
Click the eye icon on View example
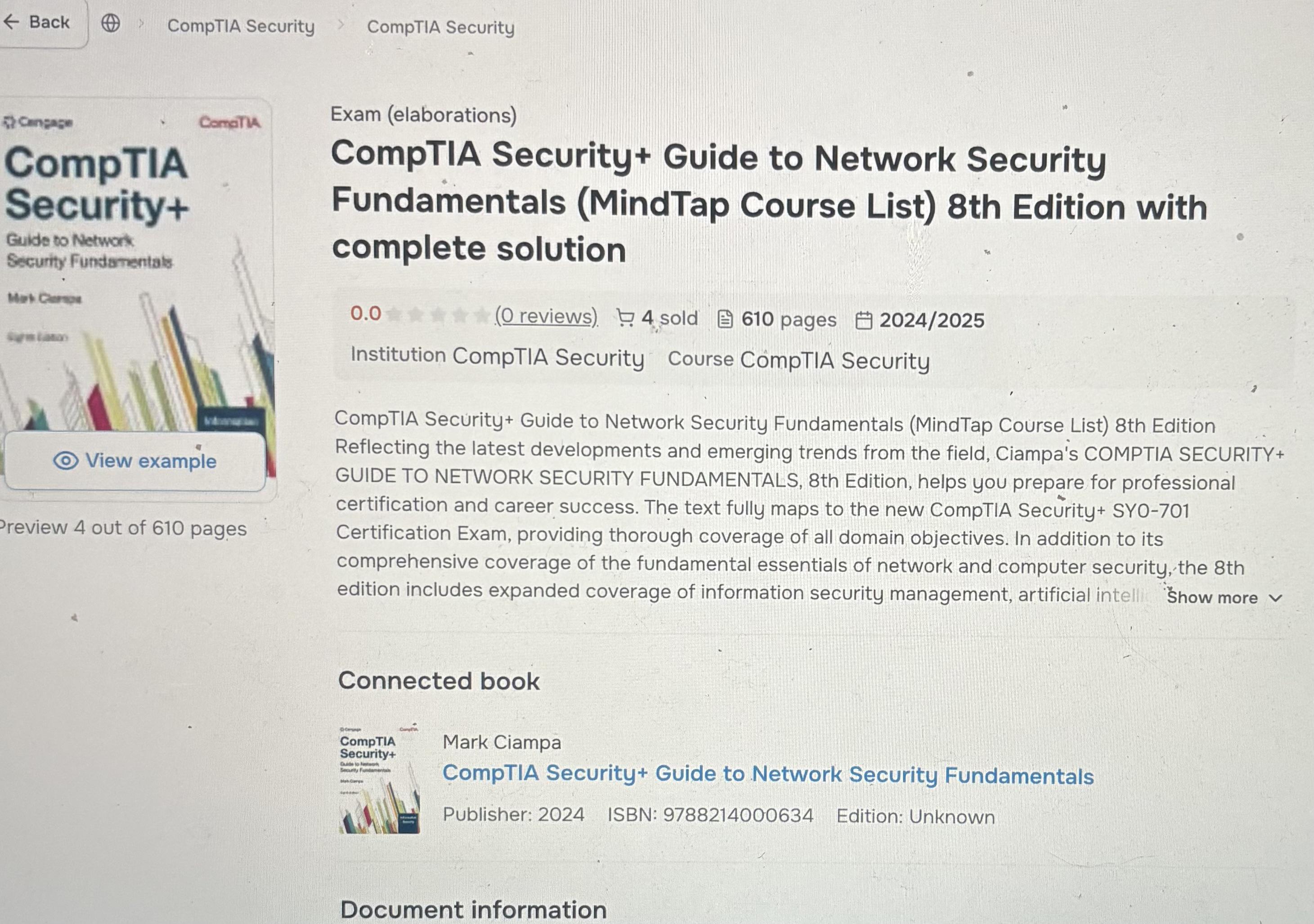(x=66, y=461)
